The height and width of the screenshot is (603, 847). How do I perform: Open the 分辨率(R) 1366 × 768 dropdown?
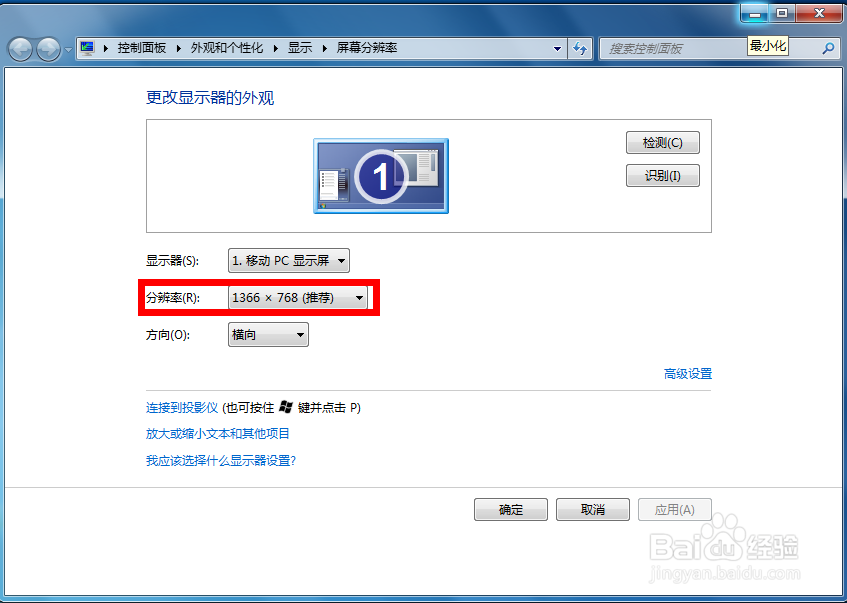[x=298, y=298]
